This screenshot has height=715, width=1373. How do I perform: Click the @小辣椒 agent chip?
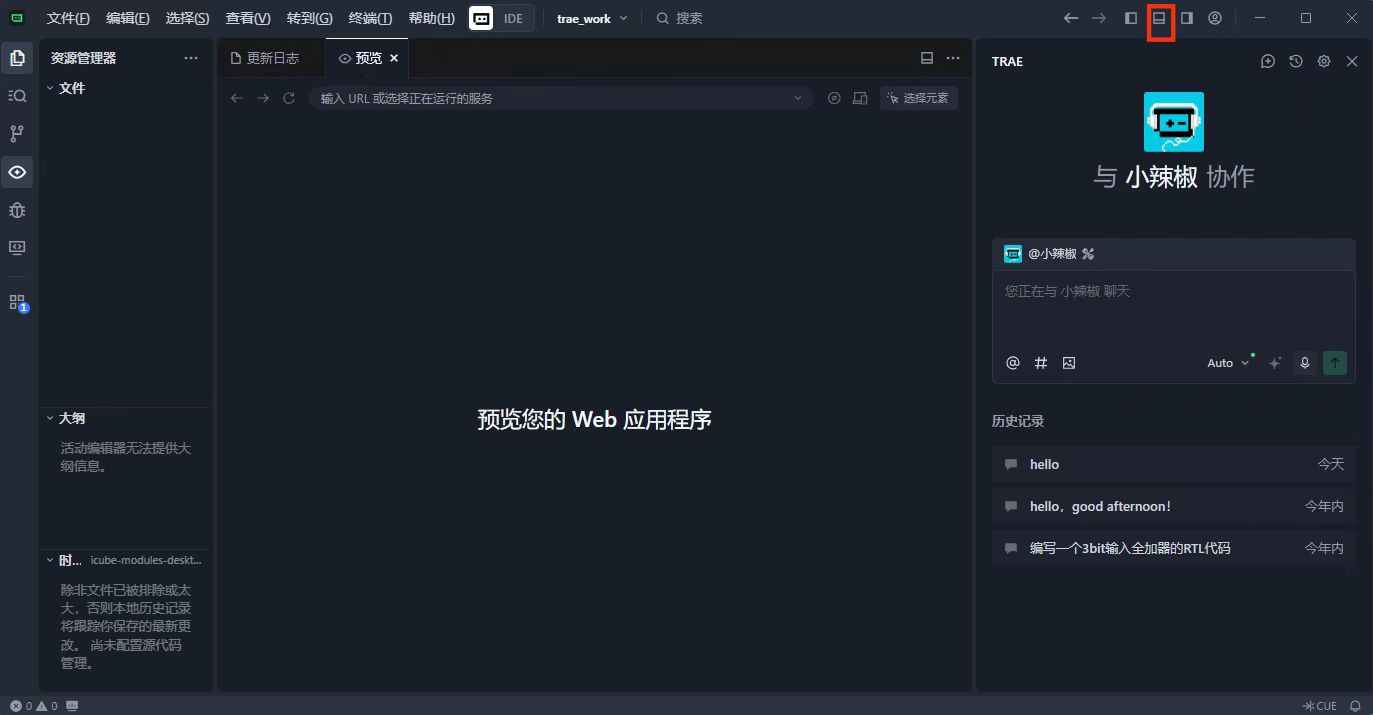1049,254
